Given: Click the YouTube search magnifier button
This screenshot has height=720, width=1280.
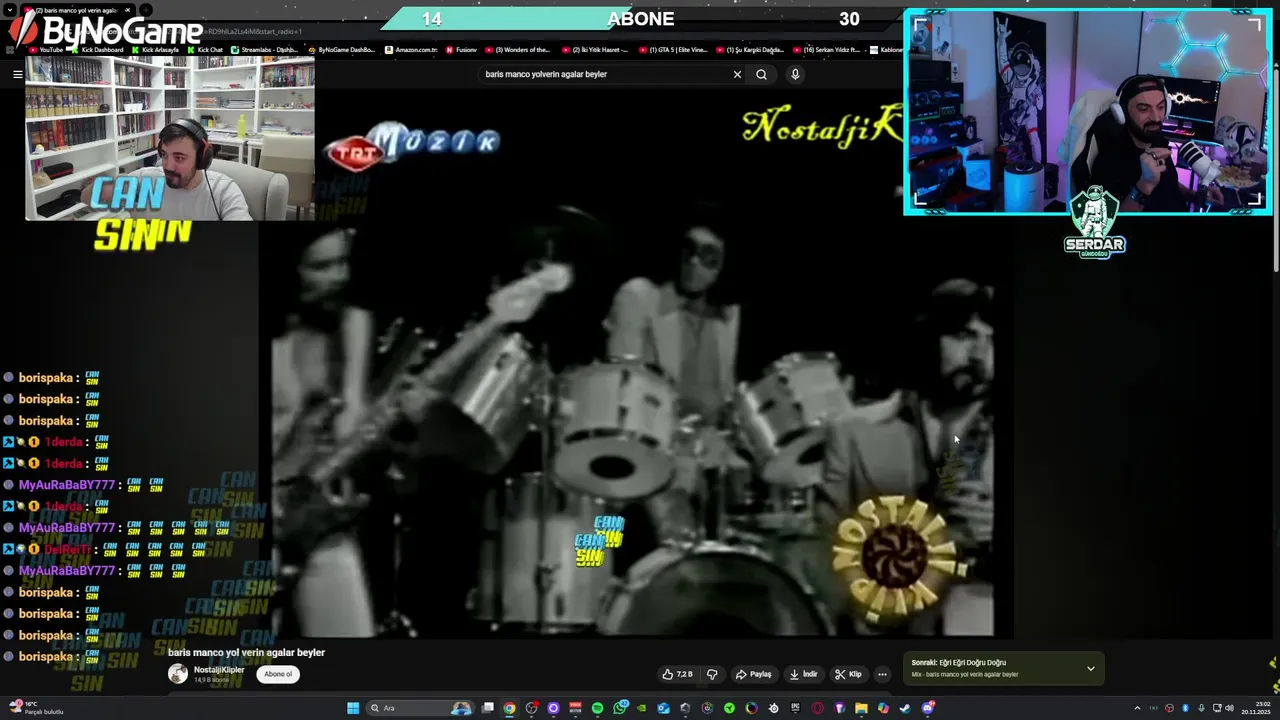Looking at the screenshot, I should pyautogui.click(x=761, y=74).
